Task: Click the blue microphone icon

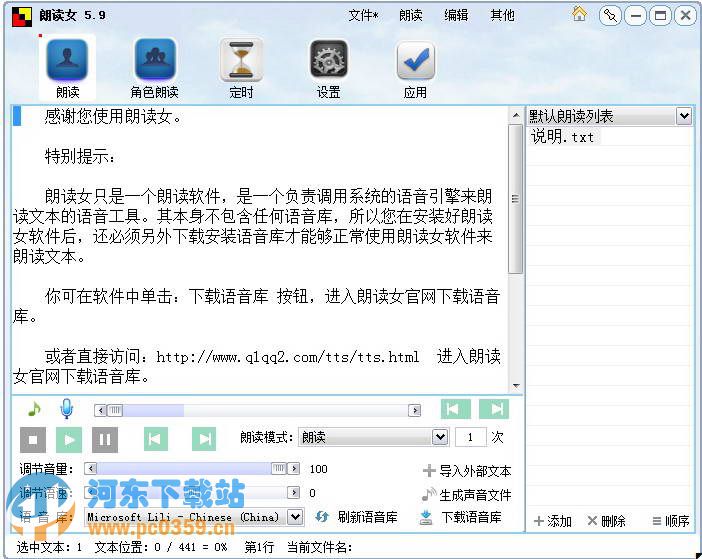Action: (x=67, y=409)
